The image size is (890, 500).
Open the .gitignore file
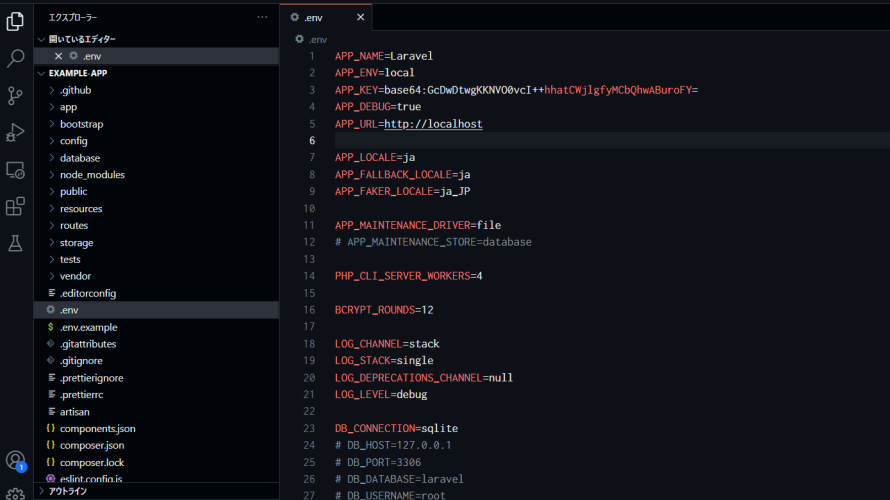click(81, 360)
